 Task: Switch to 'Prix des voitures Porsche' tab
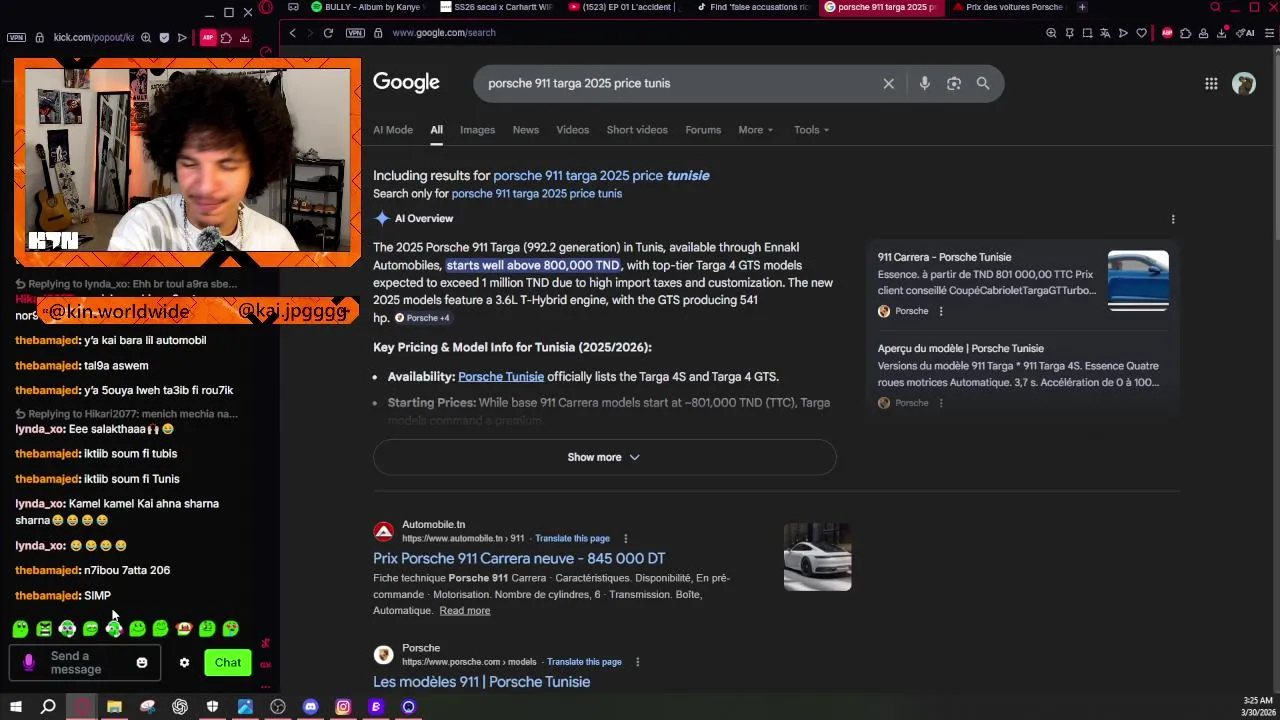coord(1009,7)
